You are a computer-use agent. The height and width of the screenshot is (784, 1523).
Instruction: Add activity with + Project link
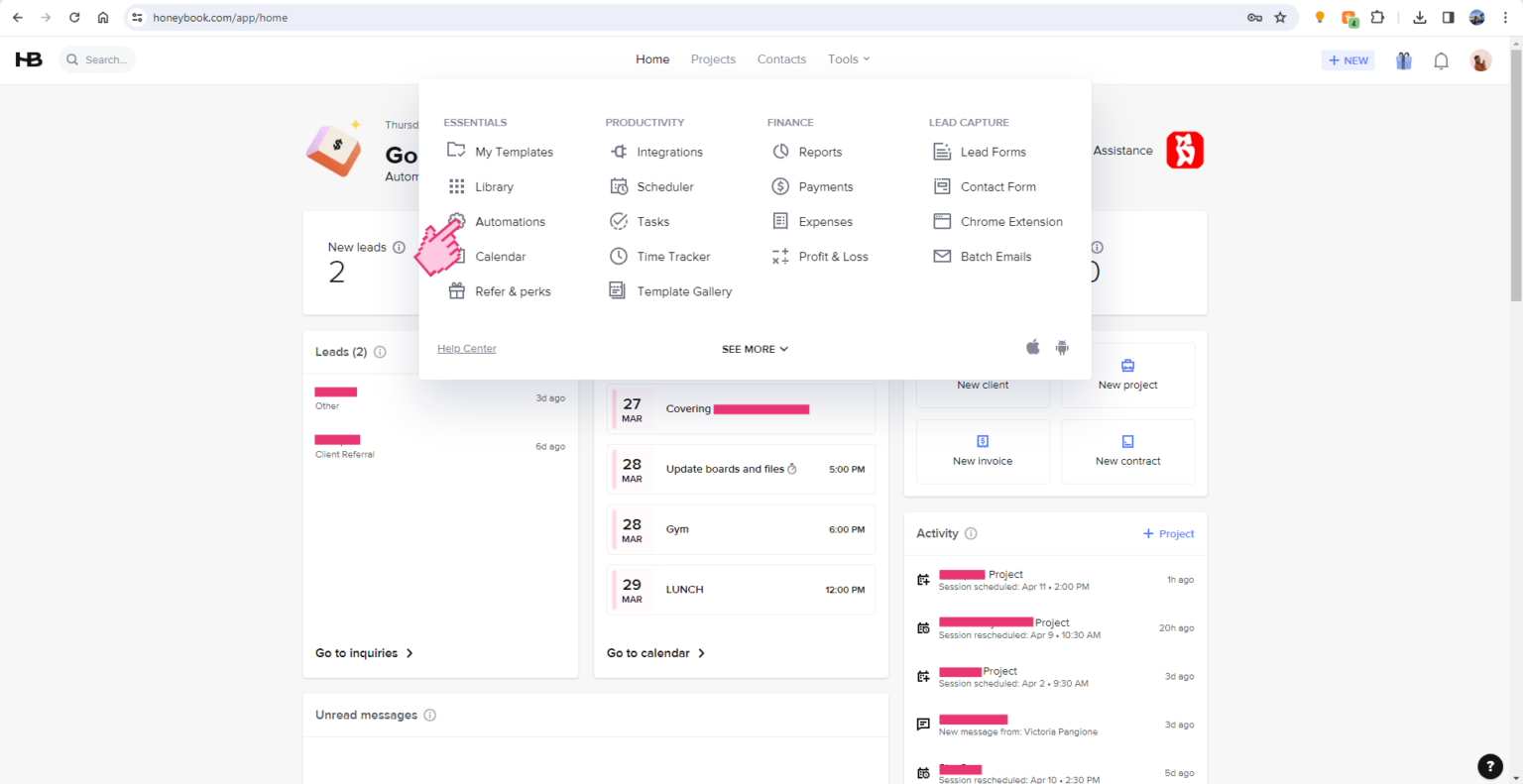point(1168,533)
